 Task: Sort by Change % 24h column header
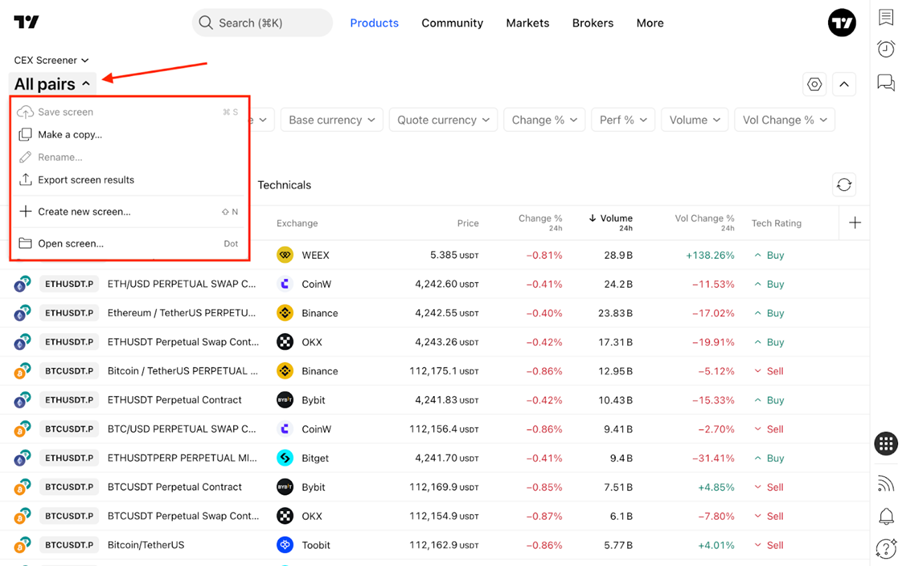point(540,223)
